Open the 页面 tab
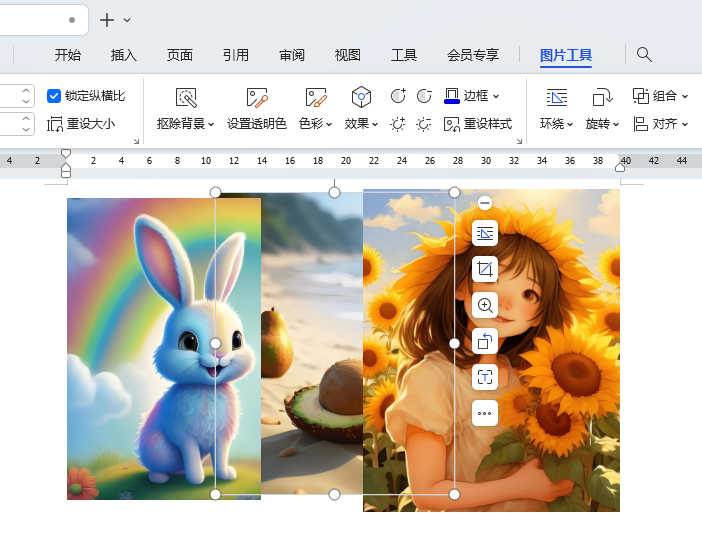 180,55
